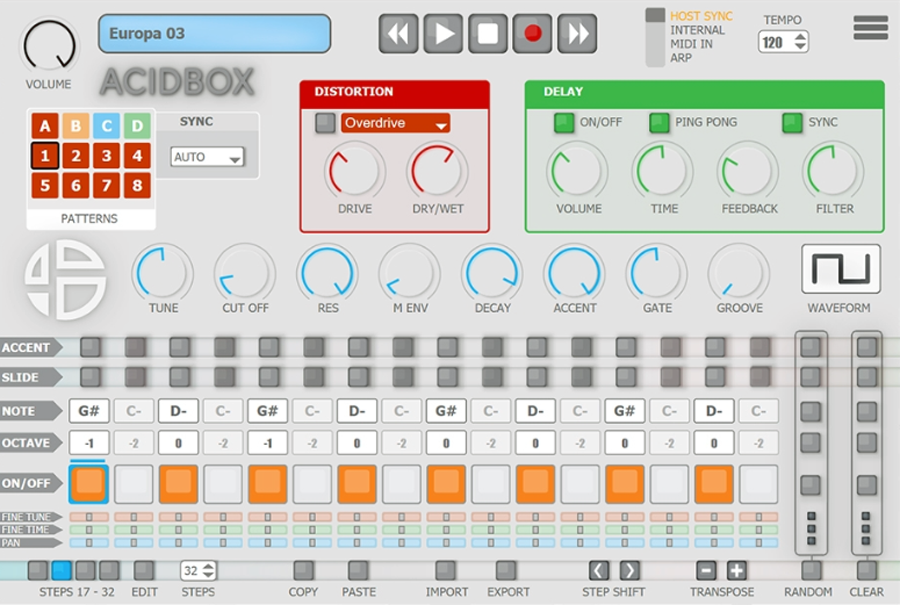This screenshot has width=900, height=605.
Task: Select pattern bank D
Action: (137, 126)
